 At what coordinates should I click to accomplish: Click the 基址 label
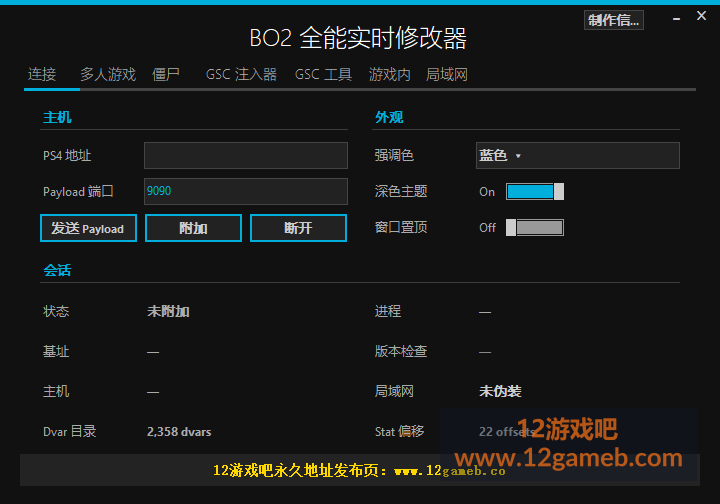coord(56,352)
